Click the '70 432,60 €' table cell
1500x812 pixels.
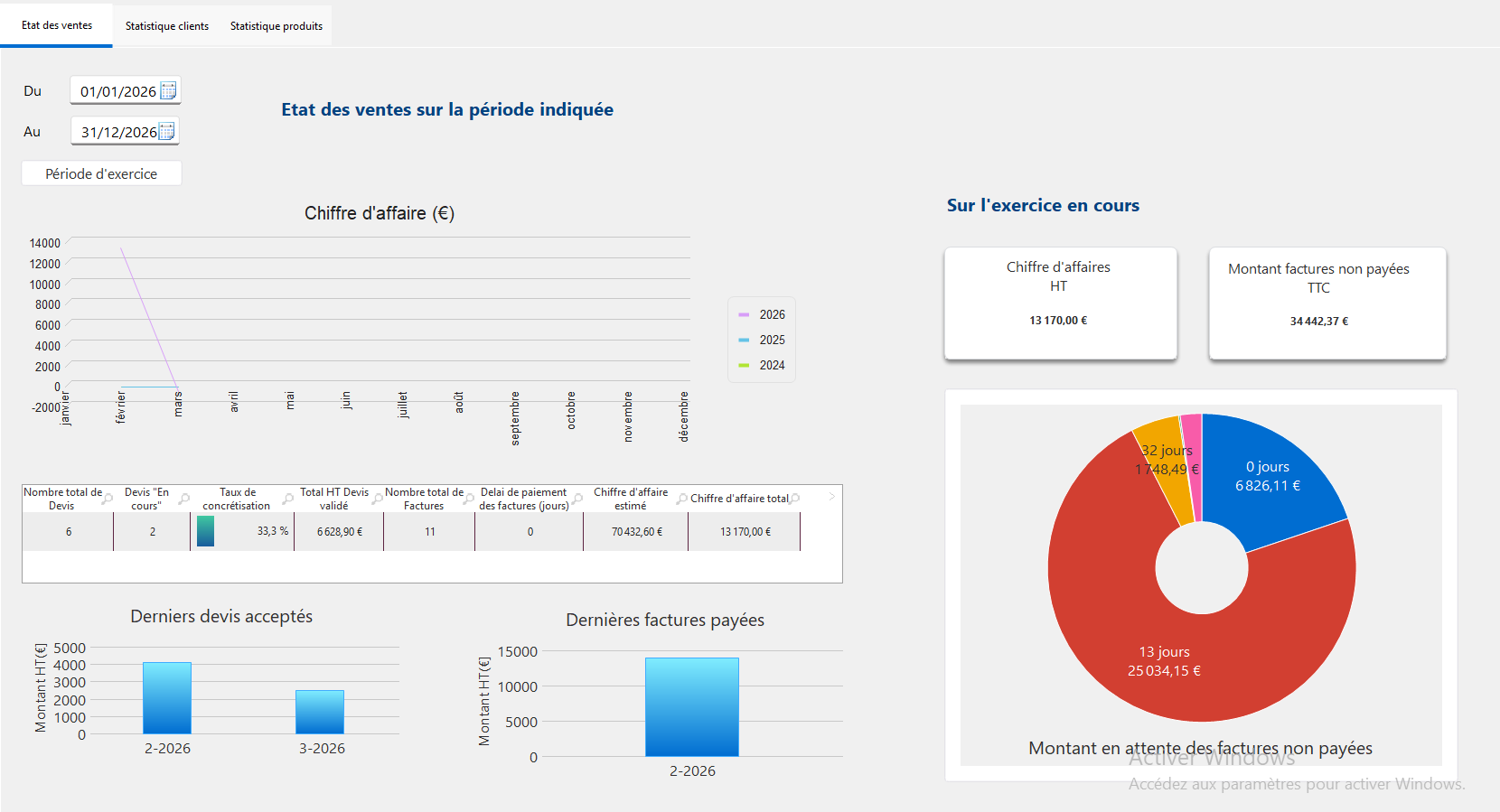pyautogui.click(x=637, y=532)
